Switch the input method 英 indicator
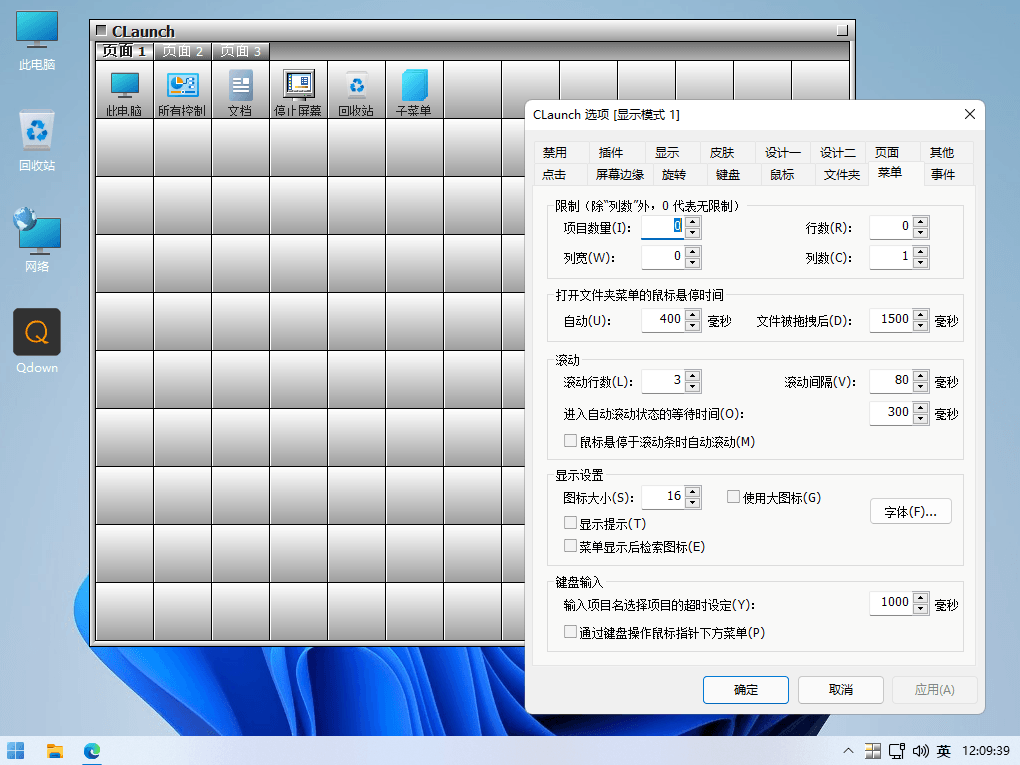The image size is (1020, 765). click(x=944, y=751)
